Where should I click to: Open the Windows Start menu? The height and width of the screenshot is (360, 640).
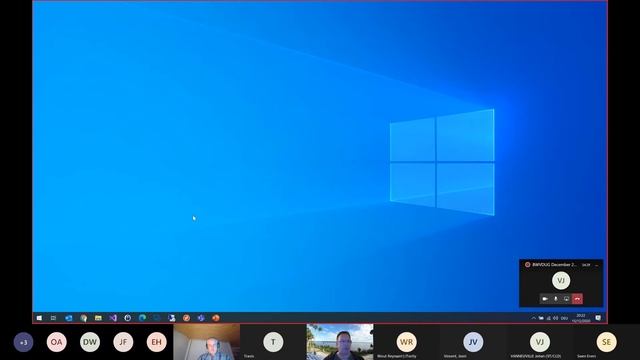tap(39, 318)
